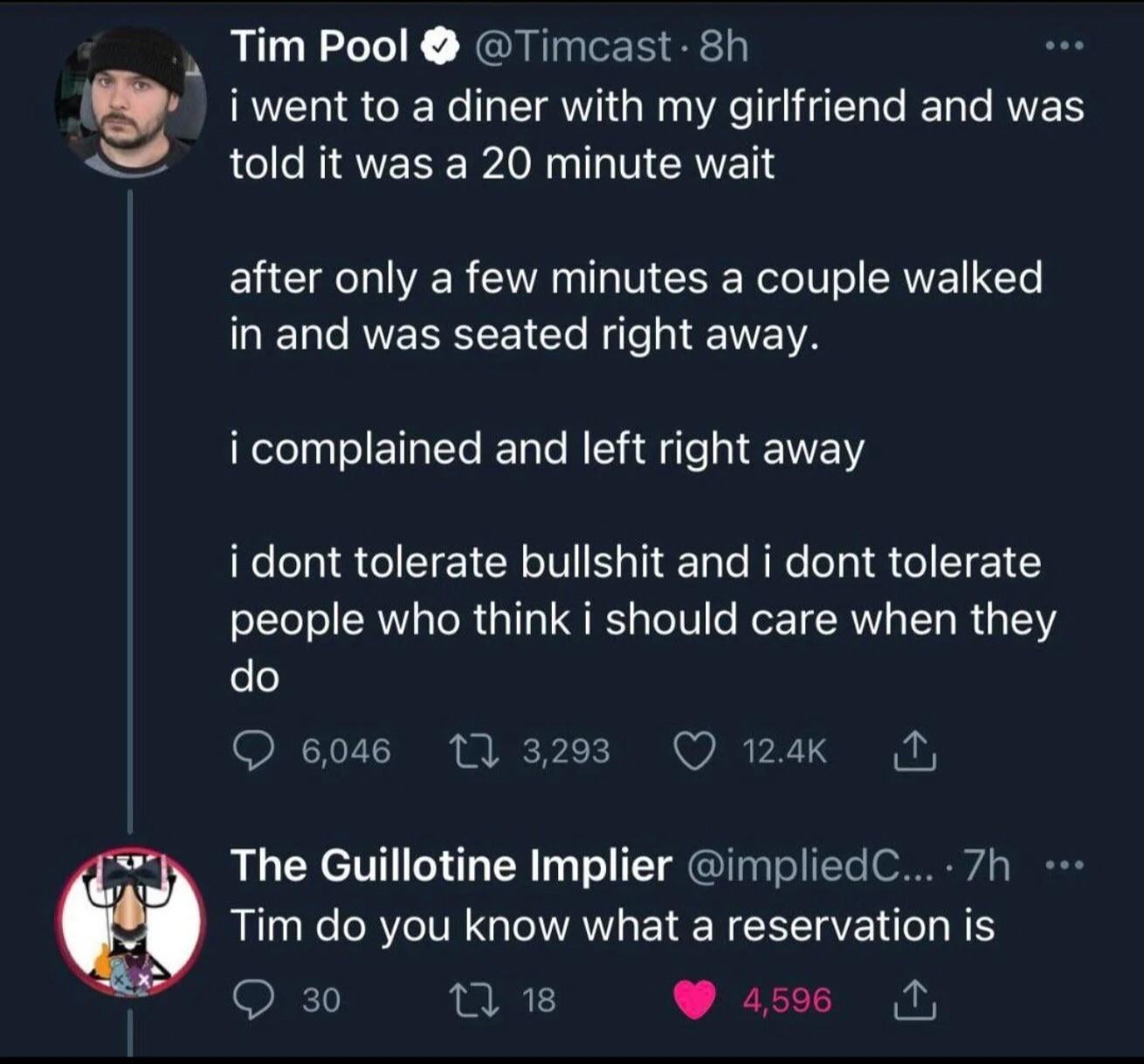Open the reply text about a reservation
1144x1064 pixels.
point(612,925)
